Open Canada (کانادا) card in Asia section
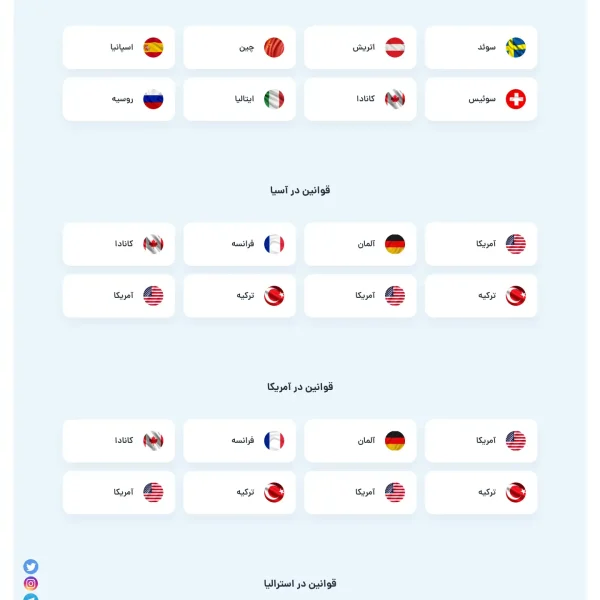This screenshot has height=600, width=600. 119,244
